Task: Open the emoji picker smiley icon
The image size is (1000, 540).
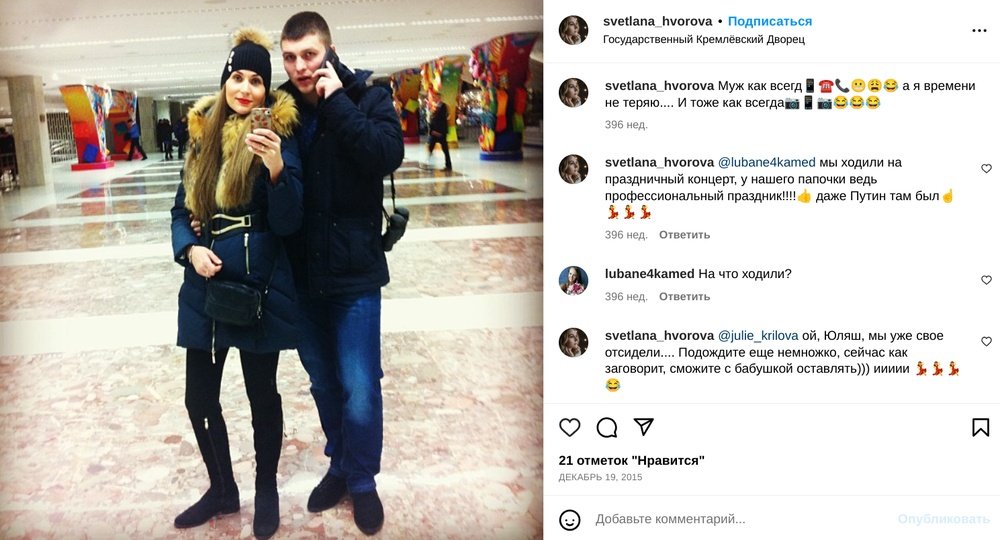Action: 570,520
